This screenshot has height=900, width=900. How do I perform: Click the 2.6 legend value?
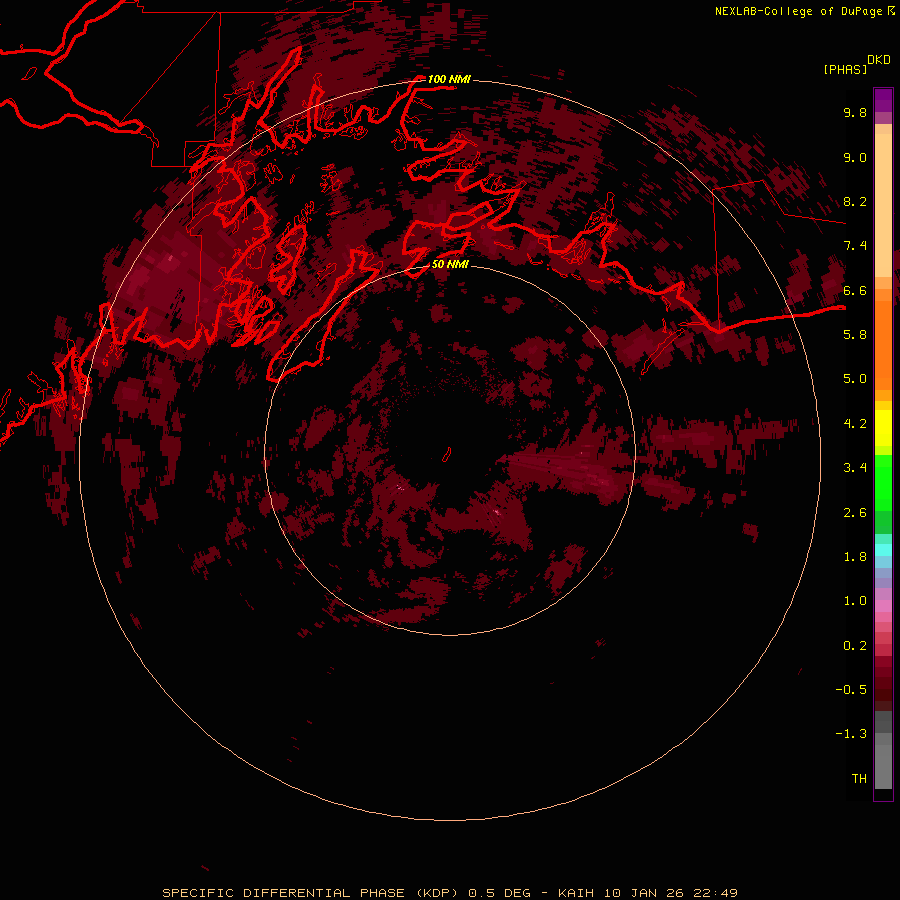(855, 512)
